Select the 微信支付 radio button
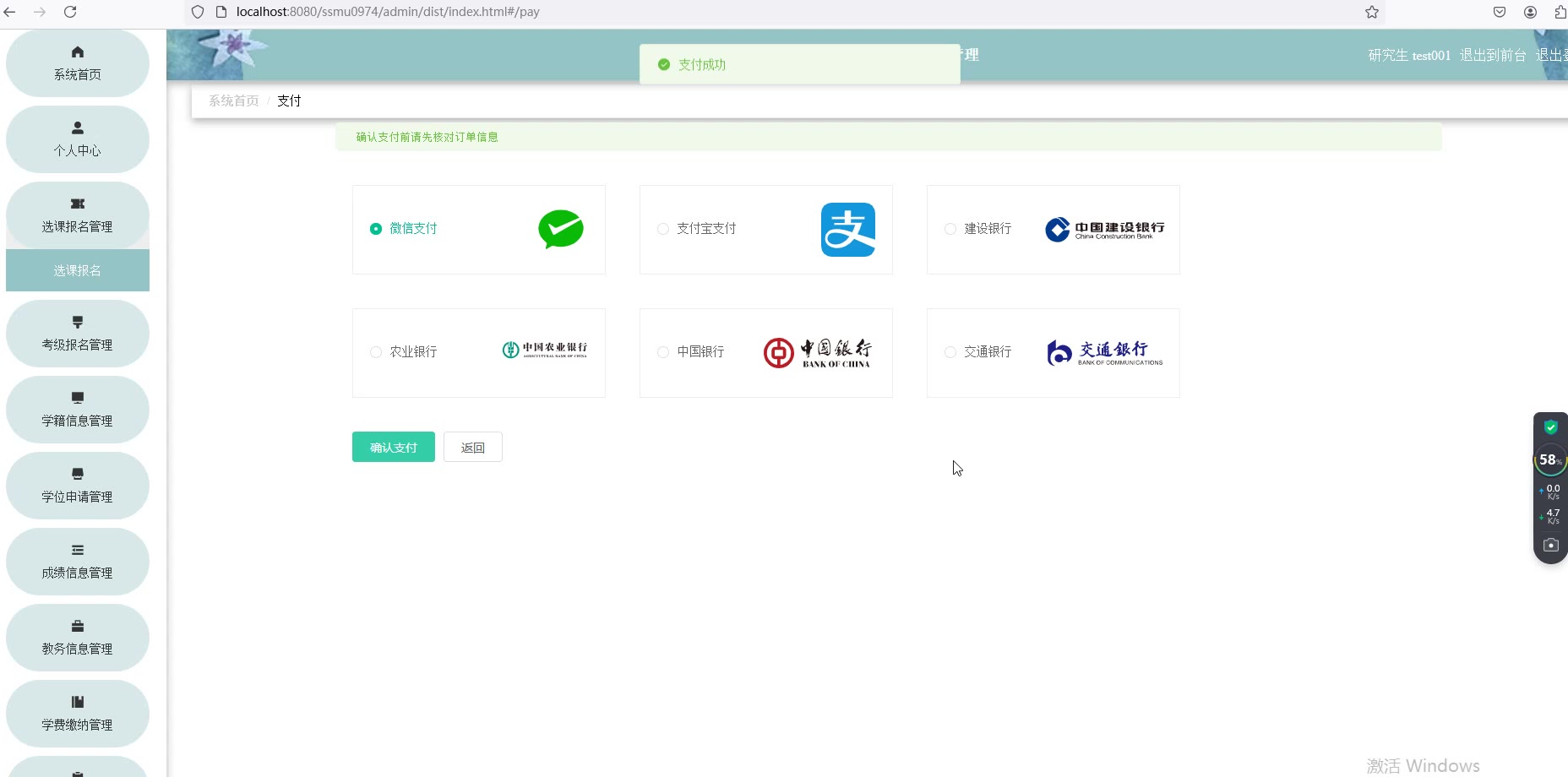 pyautogui.click(x=376, y=229)
